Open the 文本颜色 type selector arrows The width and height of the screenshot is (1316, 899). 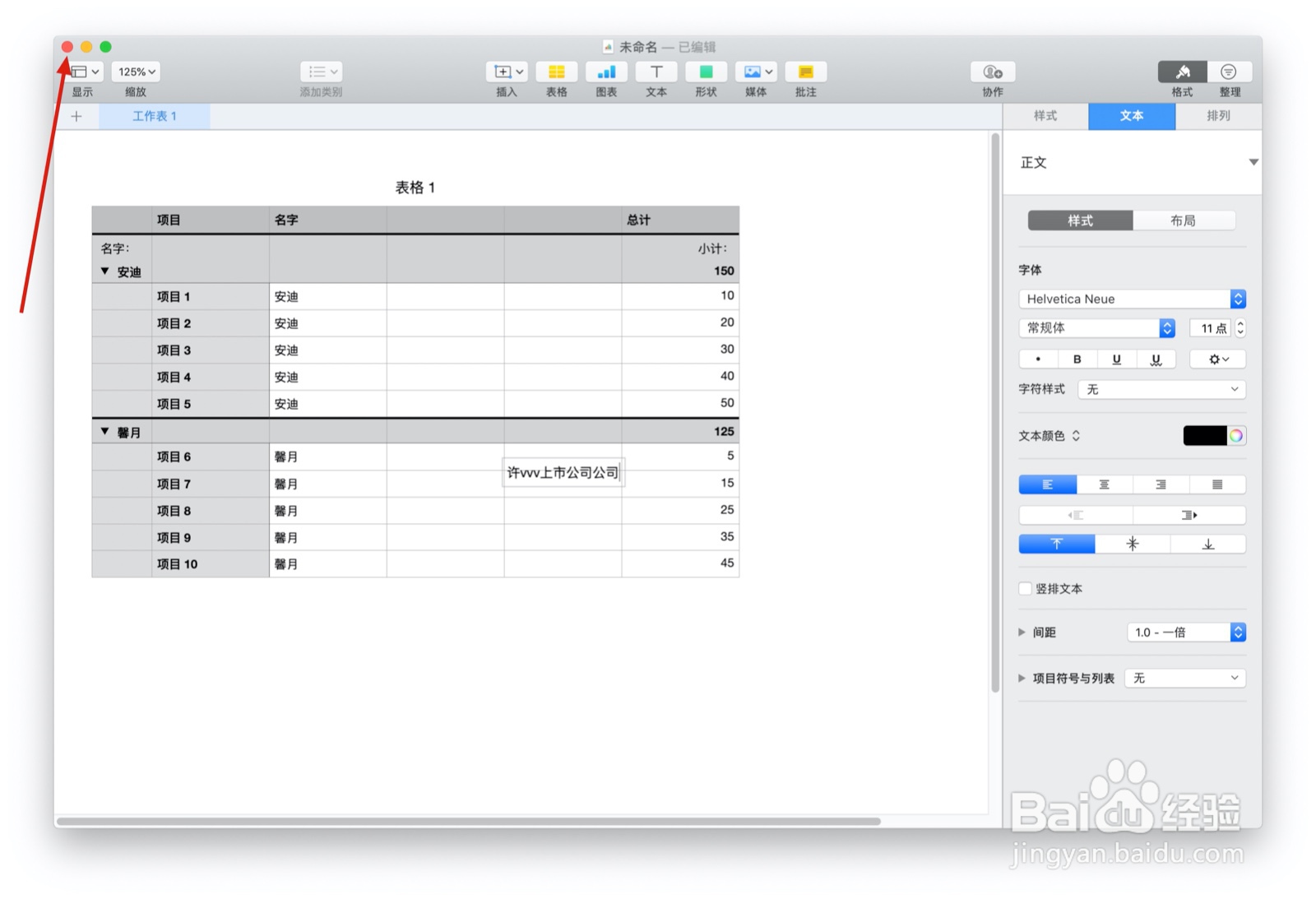[x=1076, y=436]
